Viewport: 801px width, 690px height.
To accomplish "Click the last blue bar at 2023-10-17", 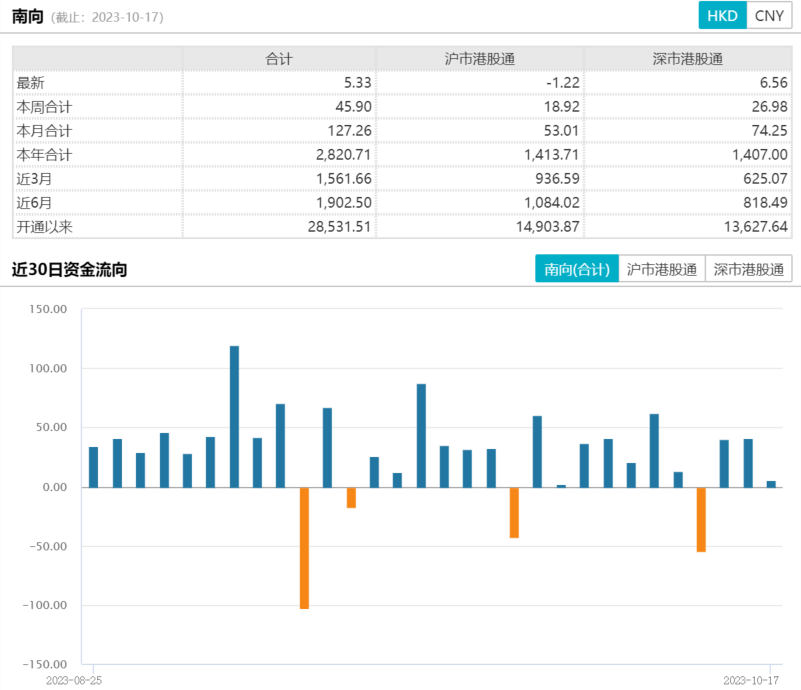I will [771, 484].
